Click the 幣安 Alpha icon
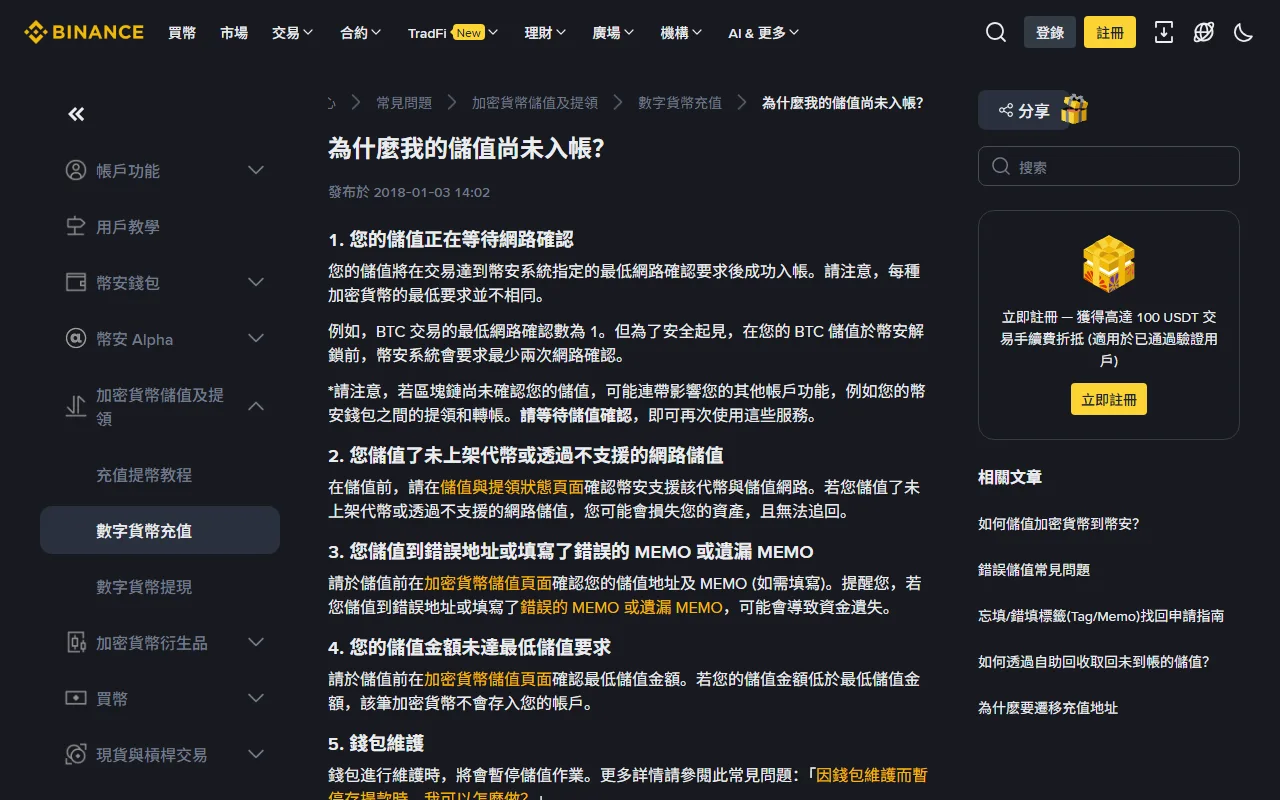 [x=76, y=338]
